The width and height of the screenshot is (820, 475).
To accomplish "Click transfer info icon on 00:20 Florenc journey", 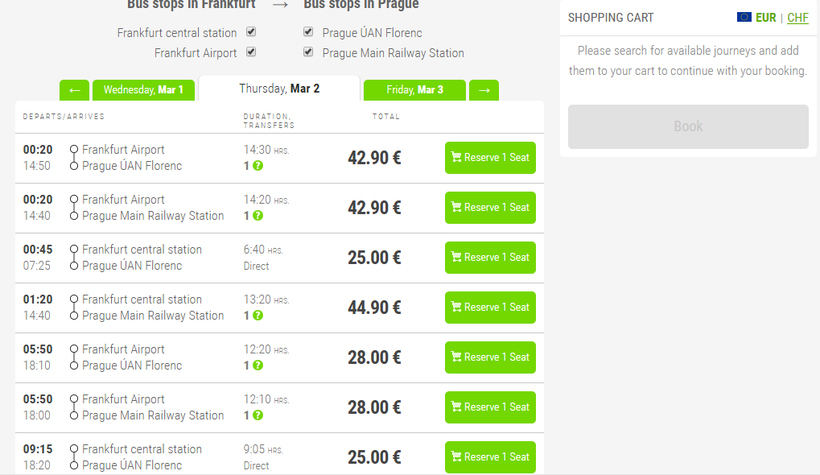I will [x=258, y=166].
